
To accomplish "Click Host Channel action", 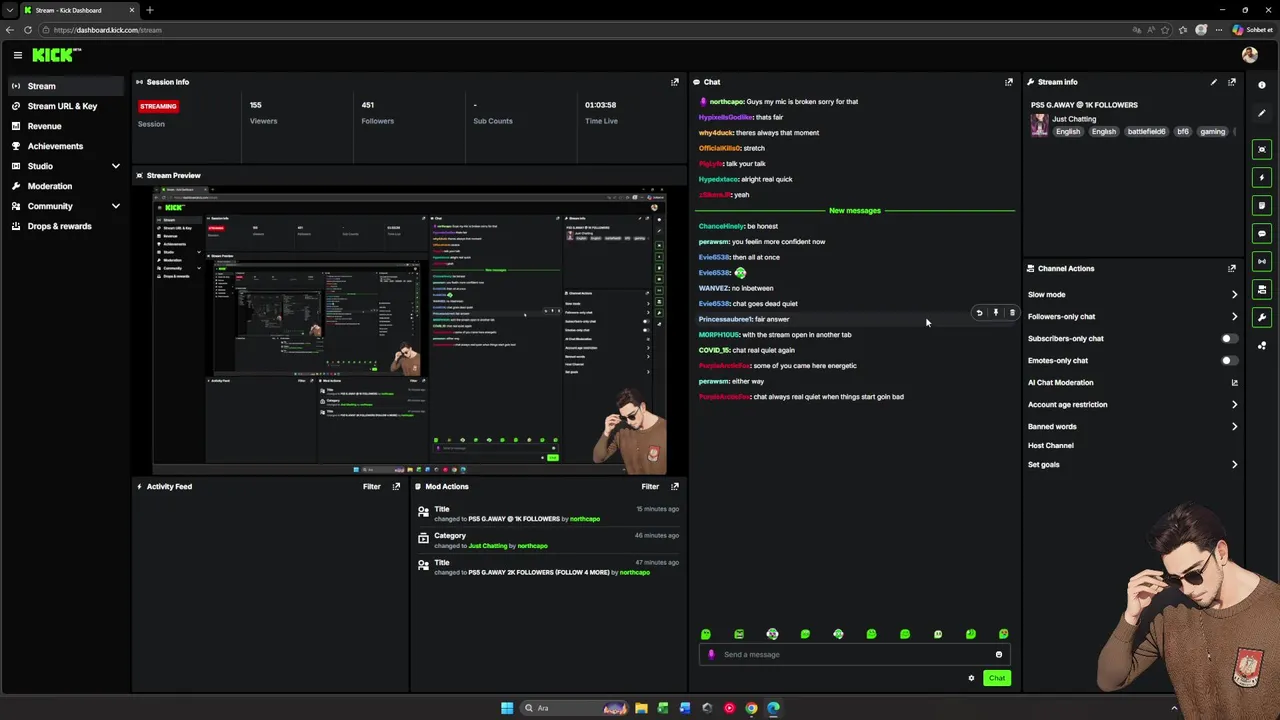I will pyautogui.click(x=1051, y=446).
